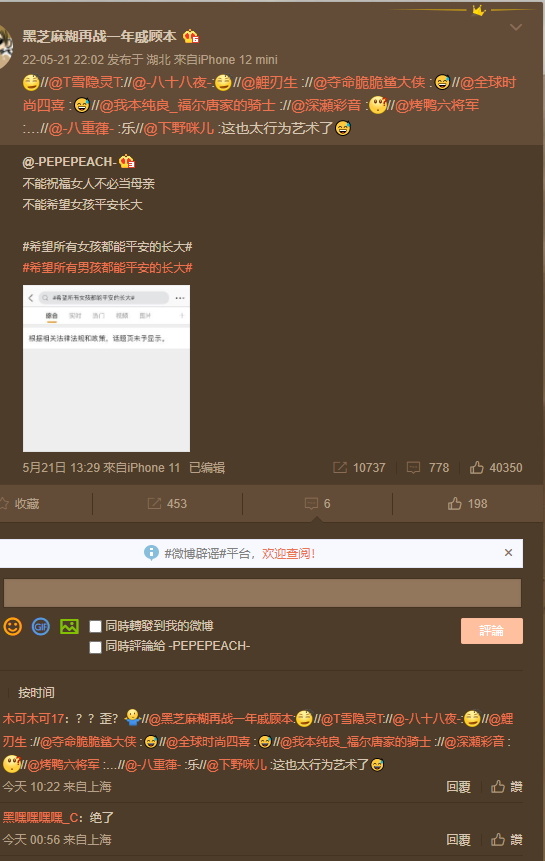Select the comments tab showing 6
545x861 pixels.
pos(317,504)
